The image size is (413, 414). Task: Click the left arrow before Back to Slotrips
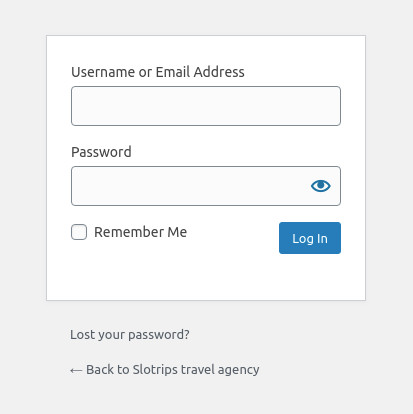[76, 371]
